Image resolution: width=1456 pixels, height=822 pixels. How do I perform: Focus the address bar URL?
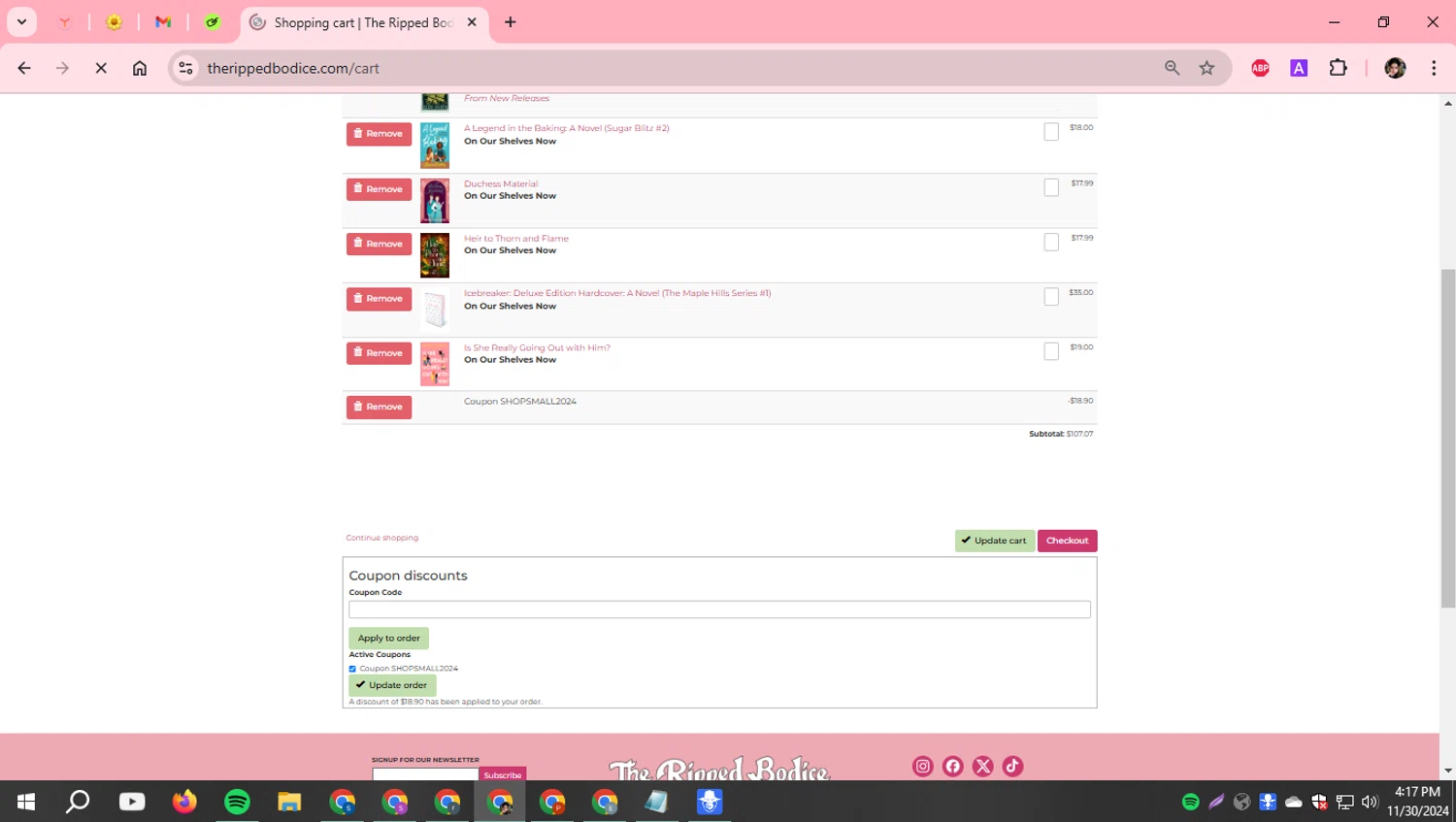click(293, 68)
